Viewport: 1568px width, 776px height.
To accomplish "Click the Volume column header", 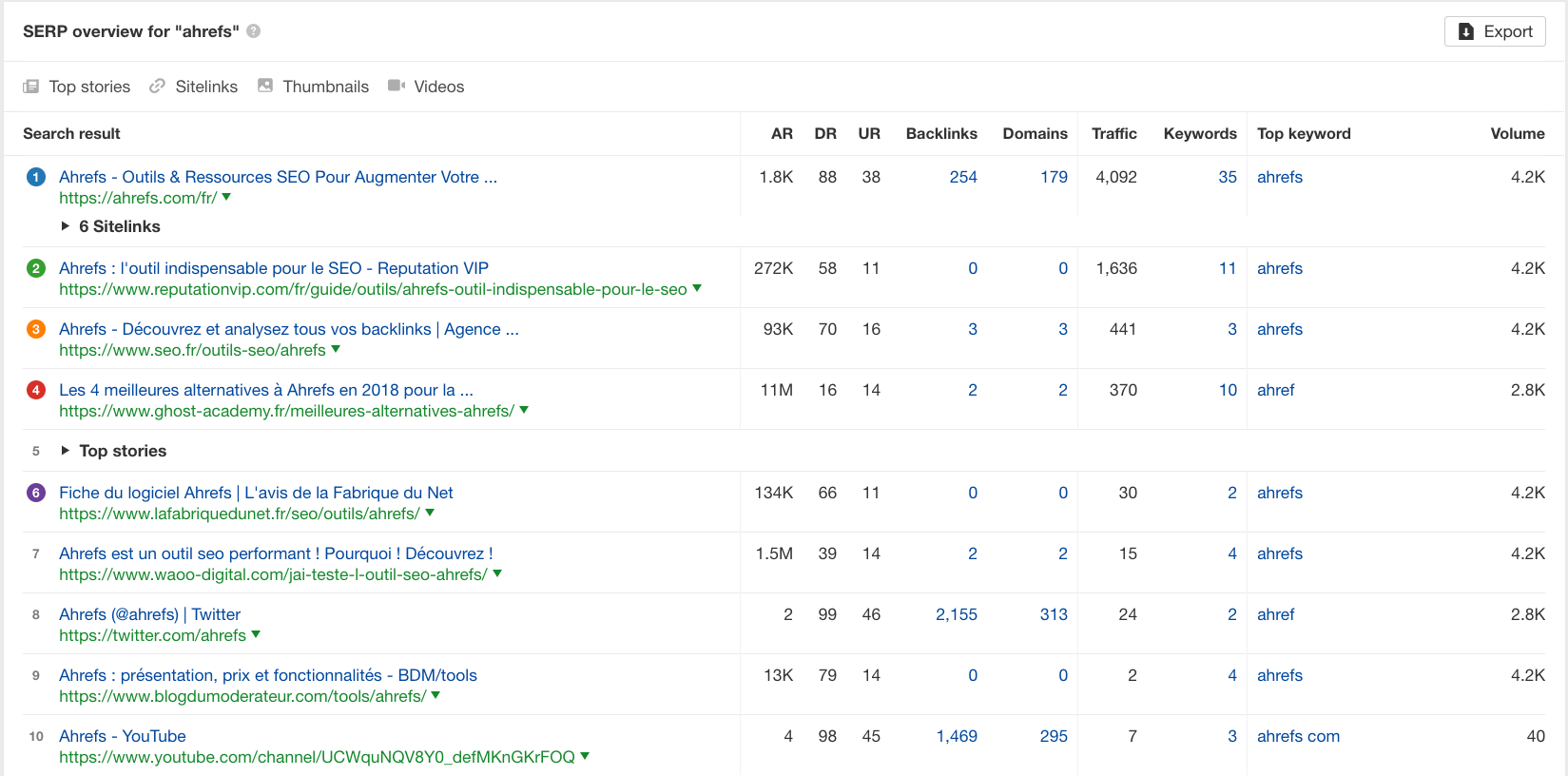I will click(x=1518, y=134).
